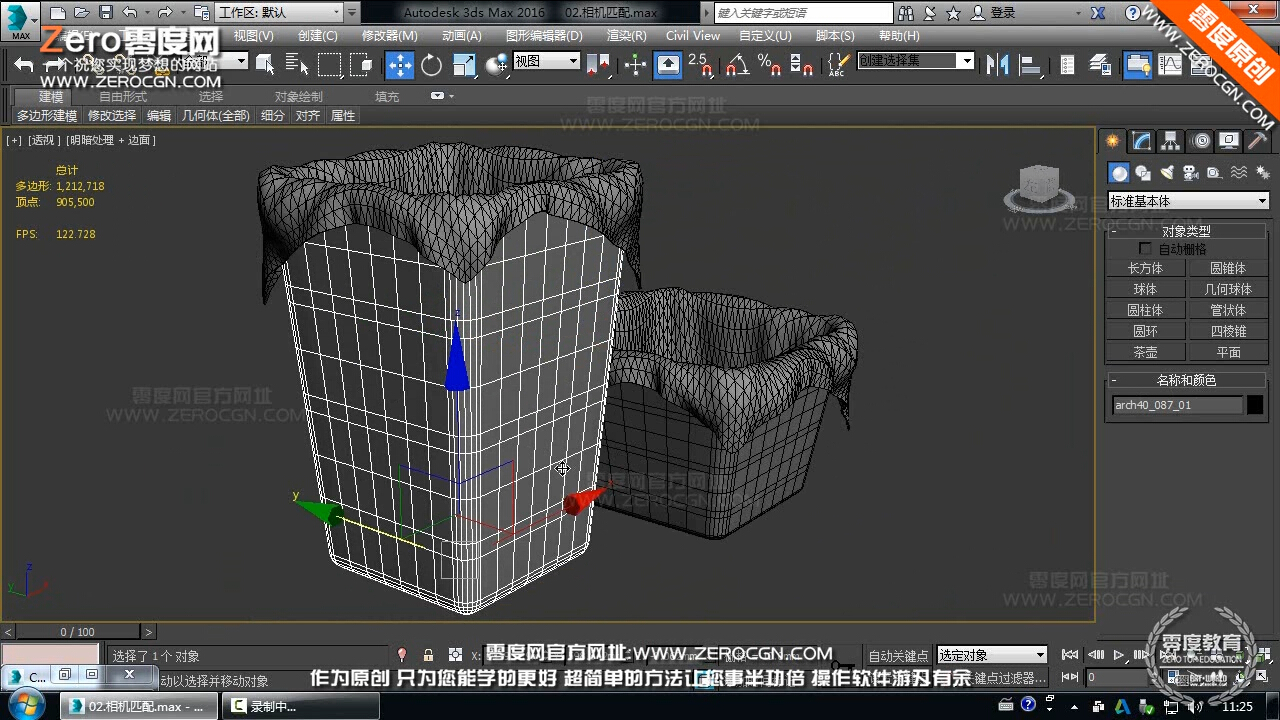
Task: Click the 茶壶 teapot button
Action: click(1146, 352)
